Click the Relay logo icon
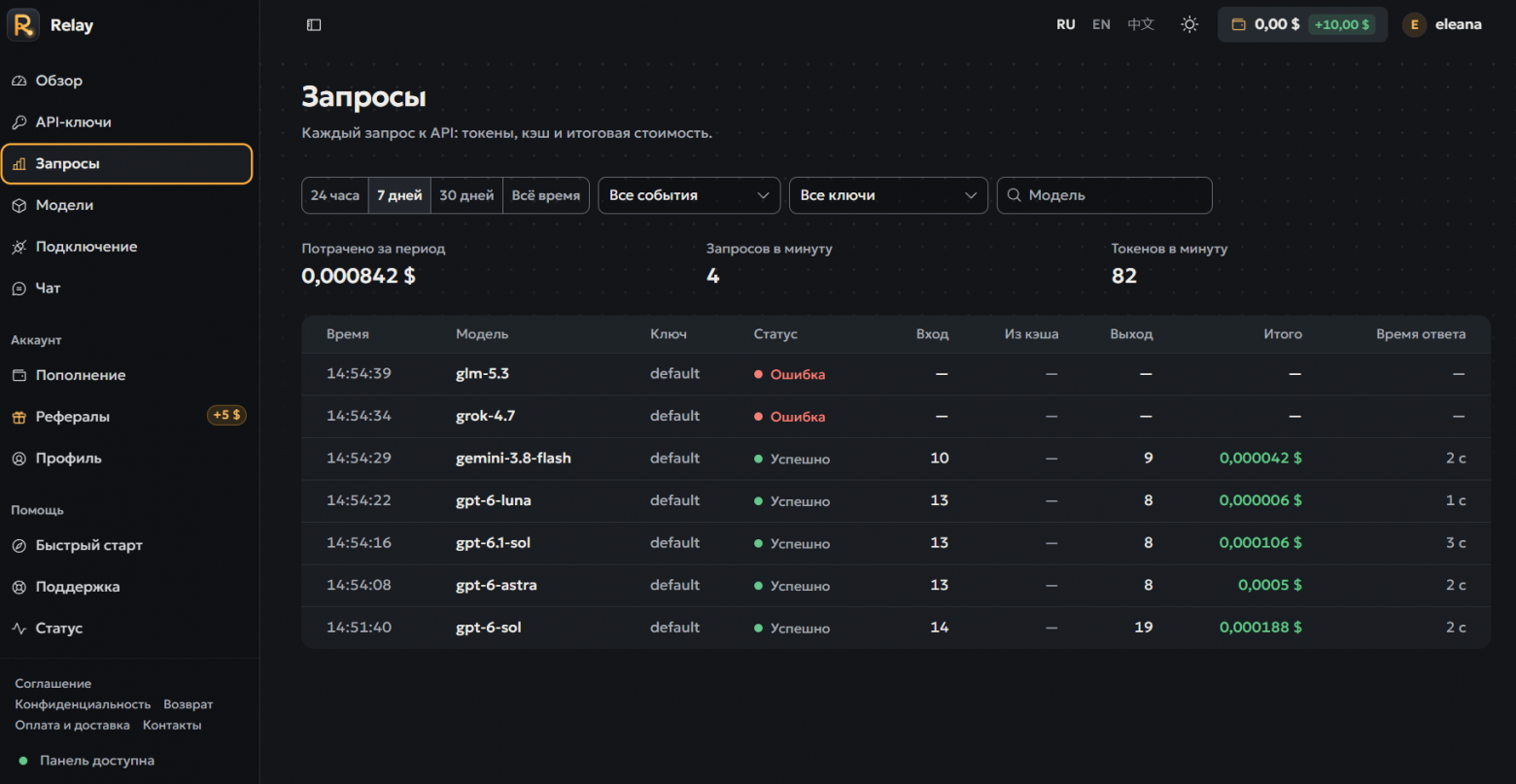The image size is (1516, 784). 23,25
